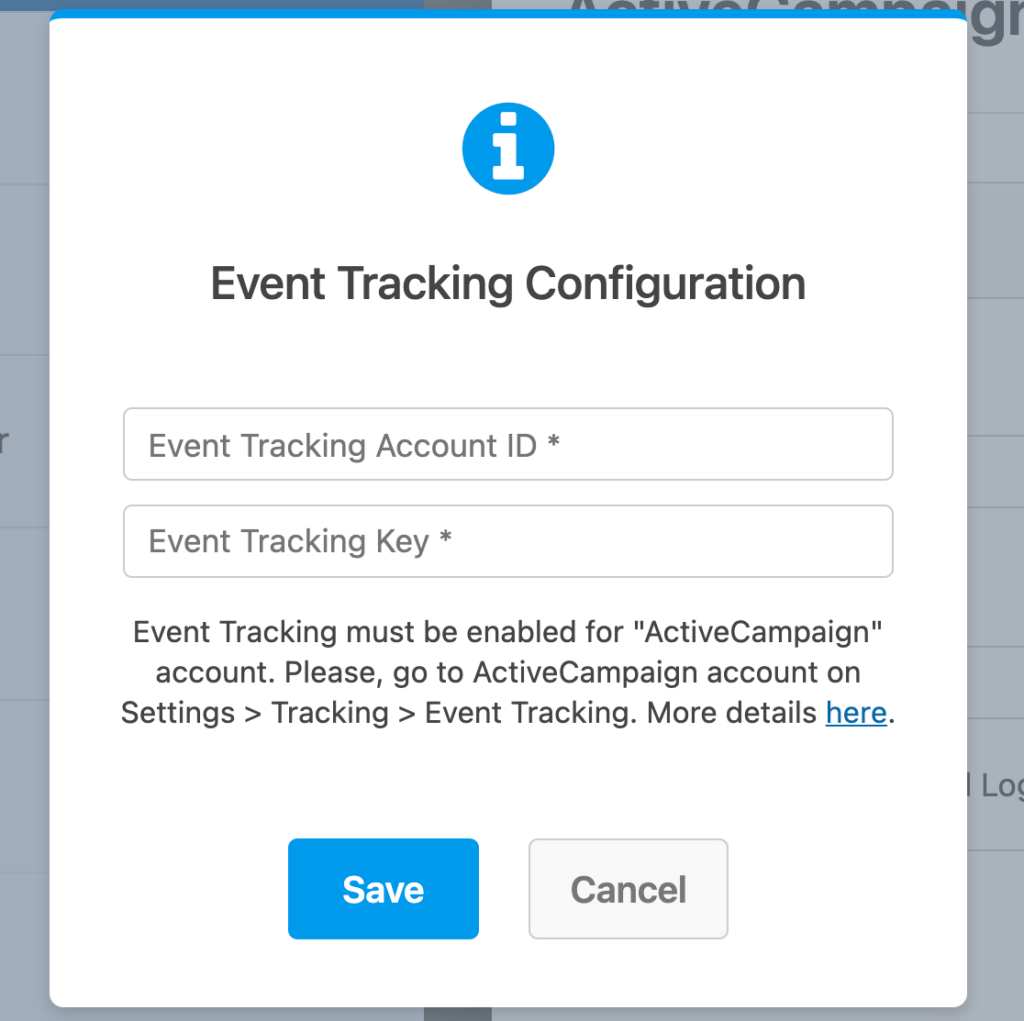Screen dimensions: 1024x1021
Task: Click the blue bar at the top of the dialog
Action: click(x=507, y=13)
